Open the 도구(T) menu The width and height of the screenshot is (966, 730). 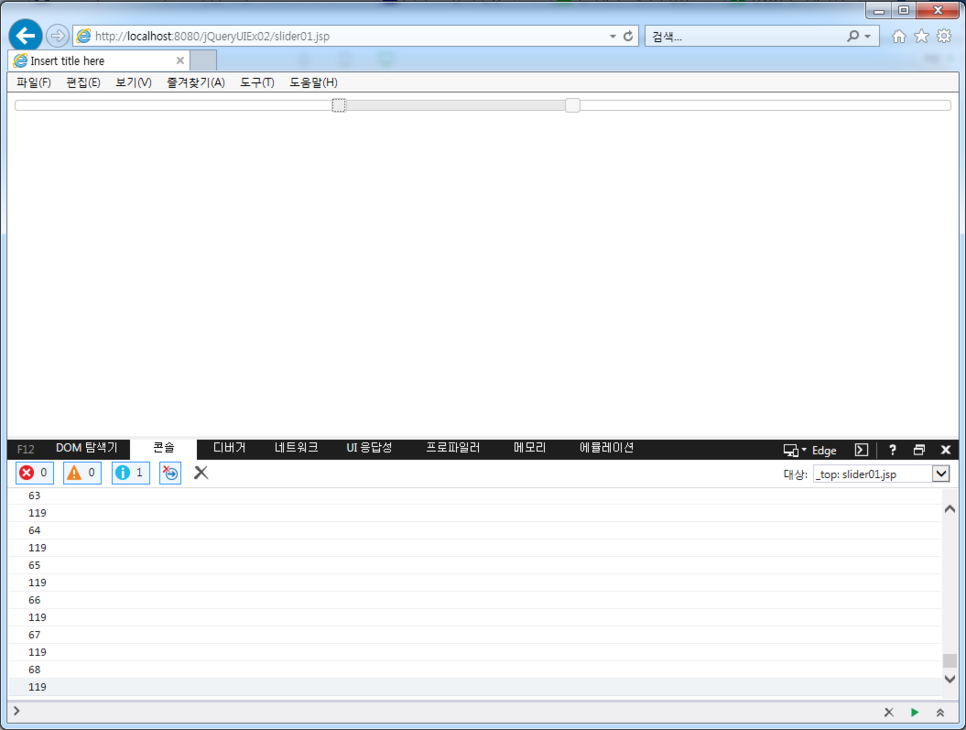click(x=257, y=83)
